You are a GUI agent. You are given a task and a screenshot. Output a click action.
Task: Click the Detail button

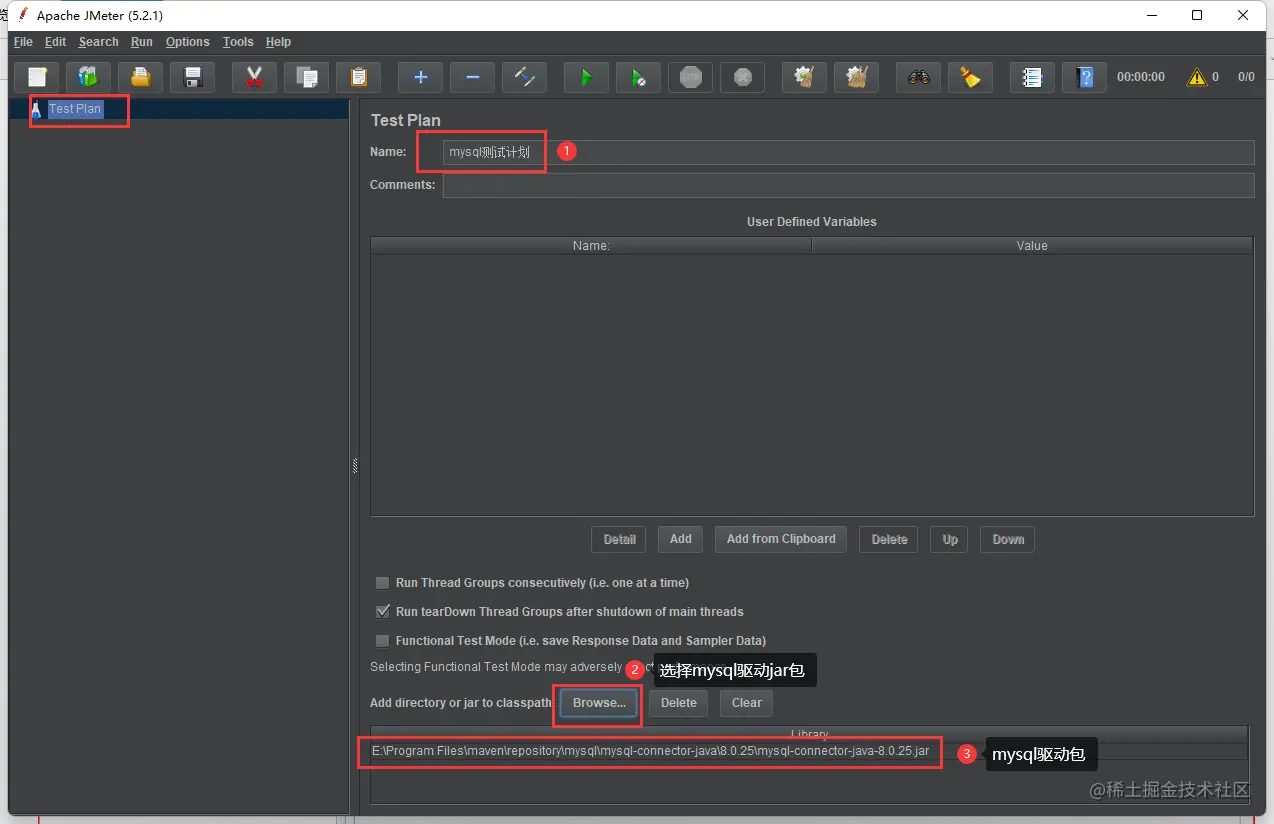tap(619, 539)
